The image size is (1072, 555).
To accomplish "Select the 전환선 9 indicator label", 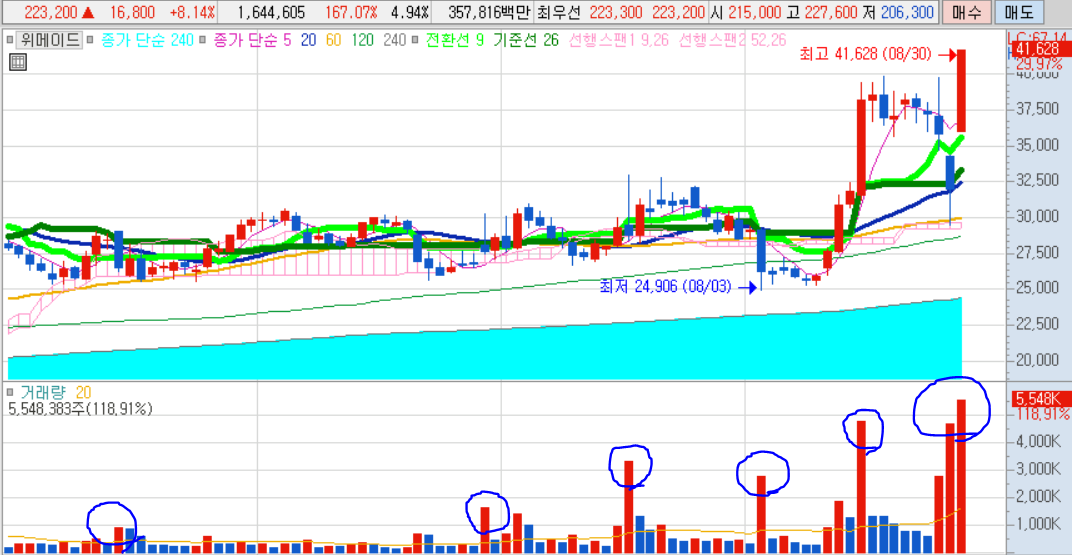I will 455,41.
